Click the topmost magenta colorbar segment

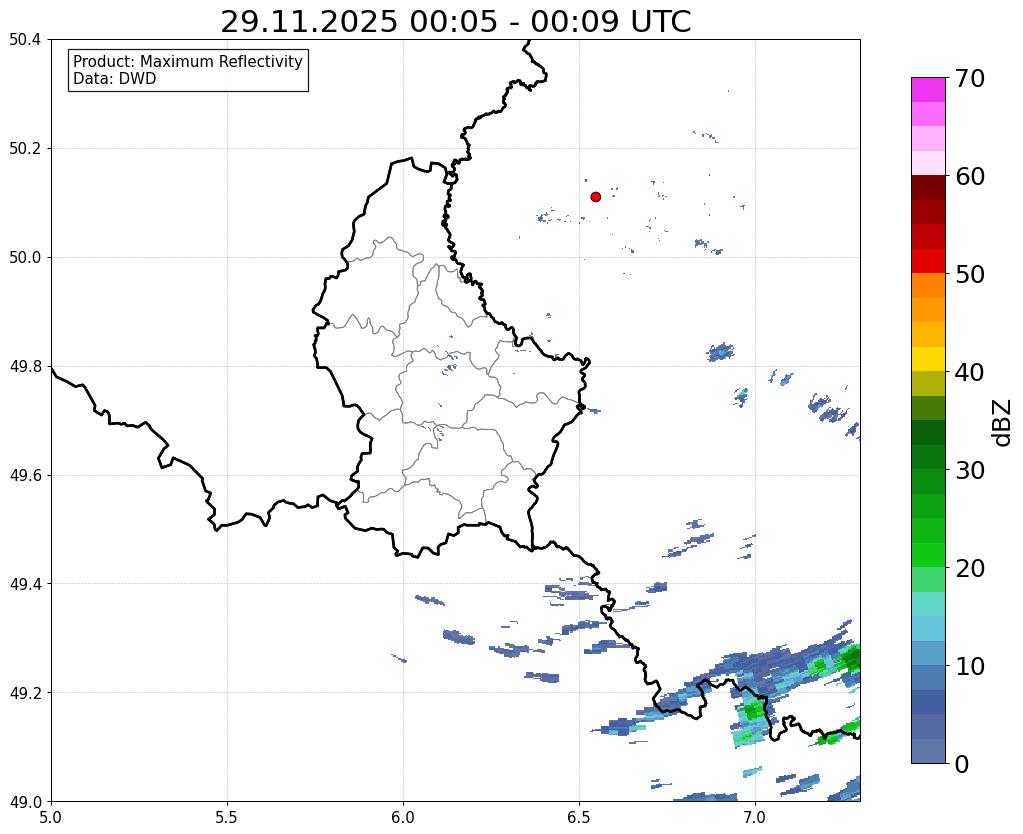pyautogui.click(x=928, y=90)
